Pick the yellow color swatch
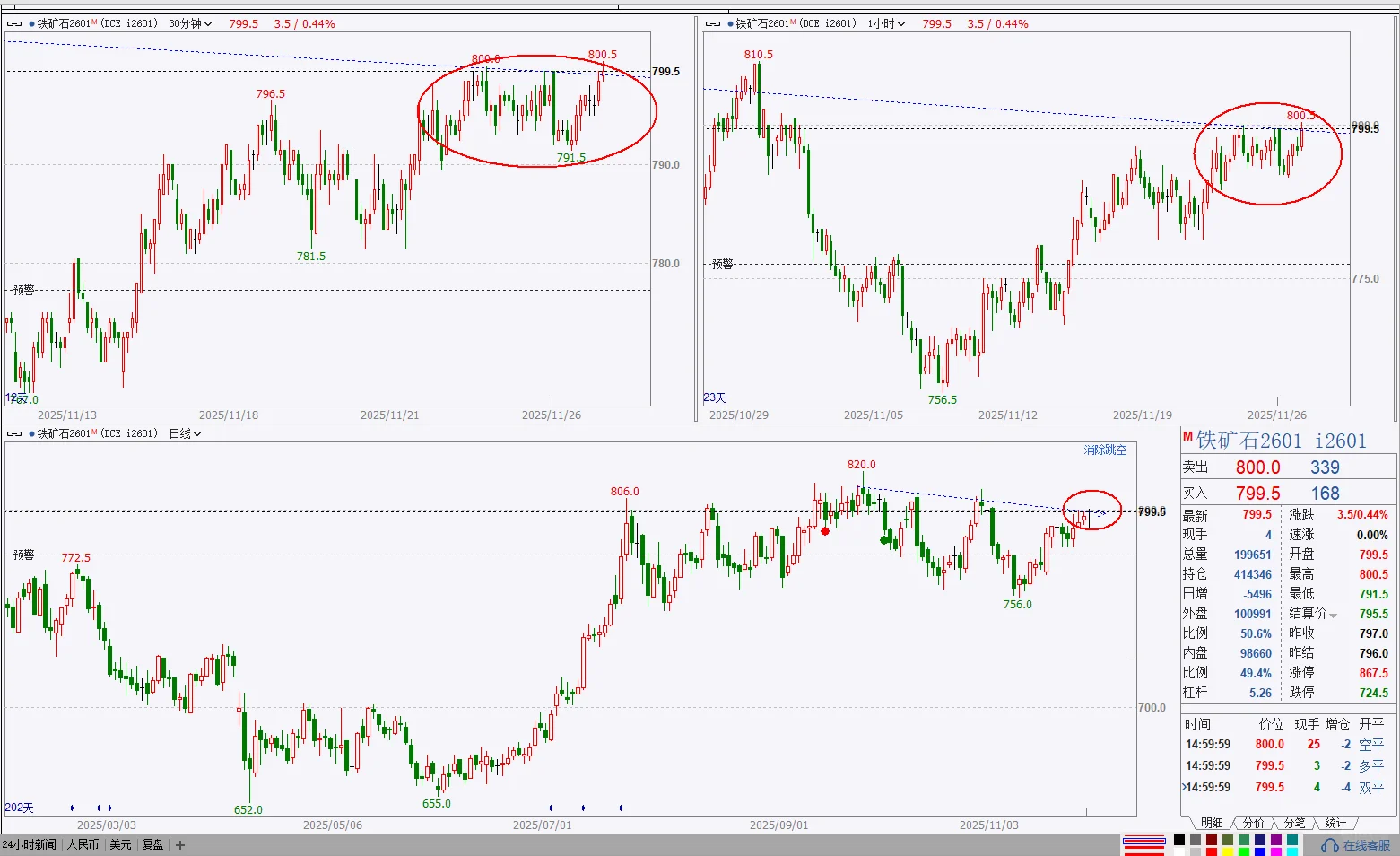Image resolution: width=1400 pixels, height=856 pixels. tap(1228, 852)
